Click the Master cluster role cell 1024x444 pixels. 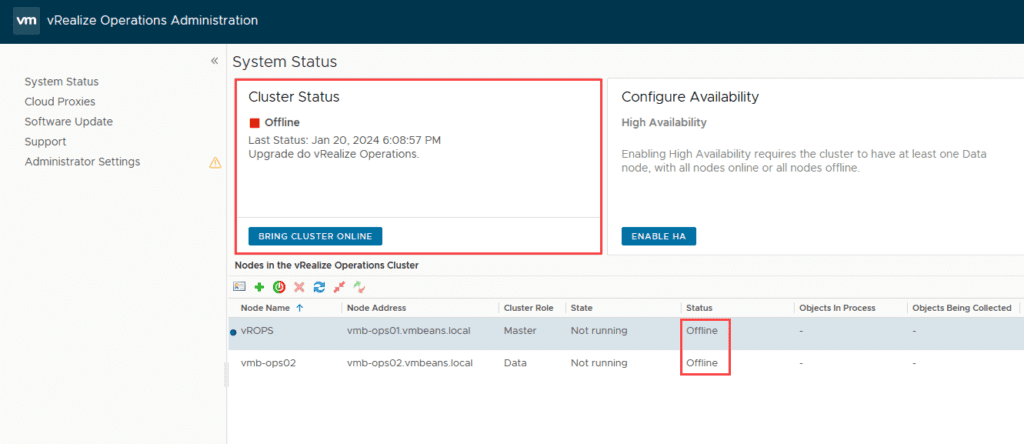520,331
